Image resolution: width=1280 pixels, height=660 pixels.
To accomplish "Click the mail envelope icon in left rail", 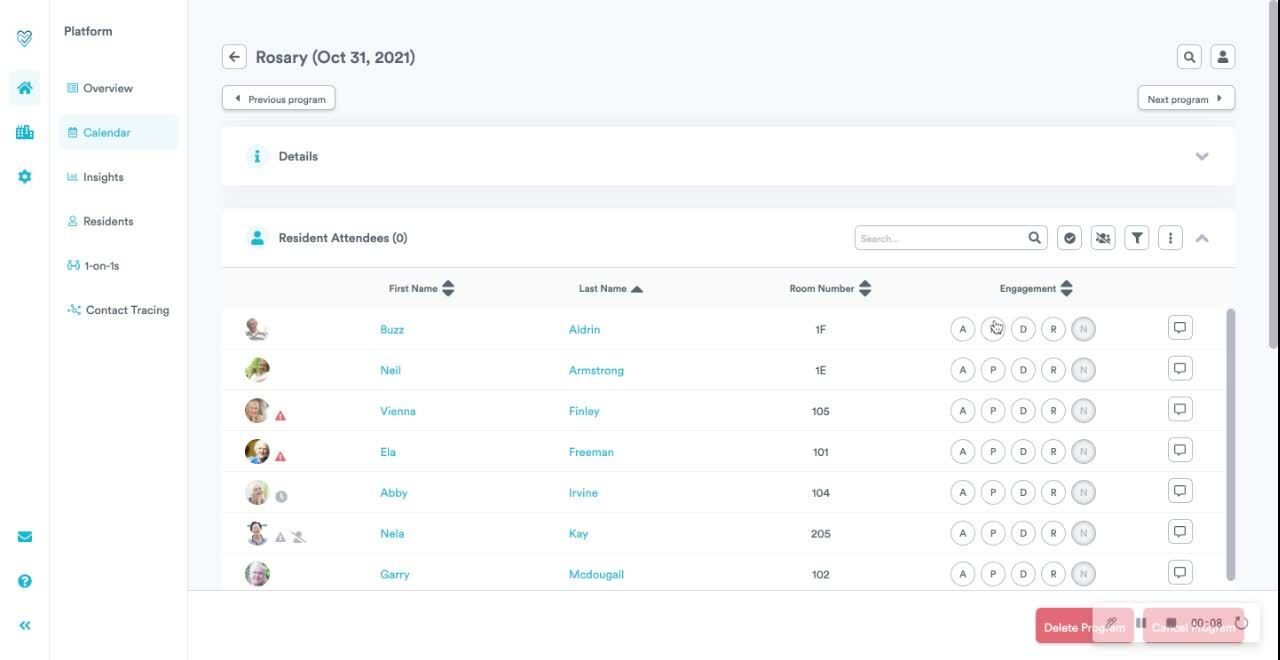I will pyautogui.click(x=25, y=537).
